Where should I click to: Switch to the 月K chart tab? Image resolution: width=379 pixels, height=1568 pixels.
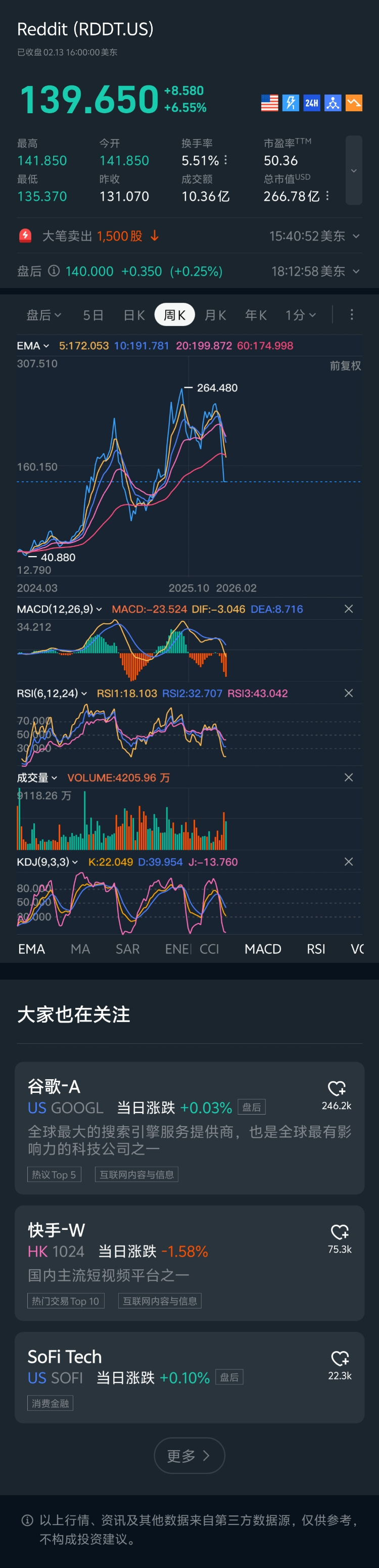pyautogui.click(x=215, y=315)
